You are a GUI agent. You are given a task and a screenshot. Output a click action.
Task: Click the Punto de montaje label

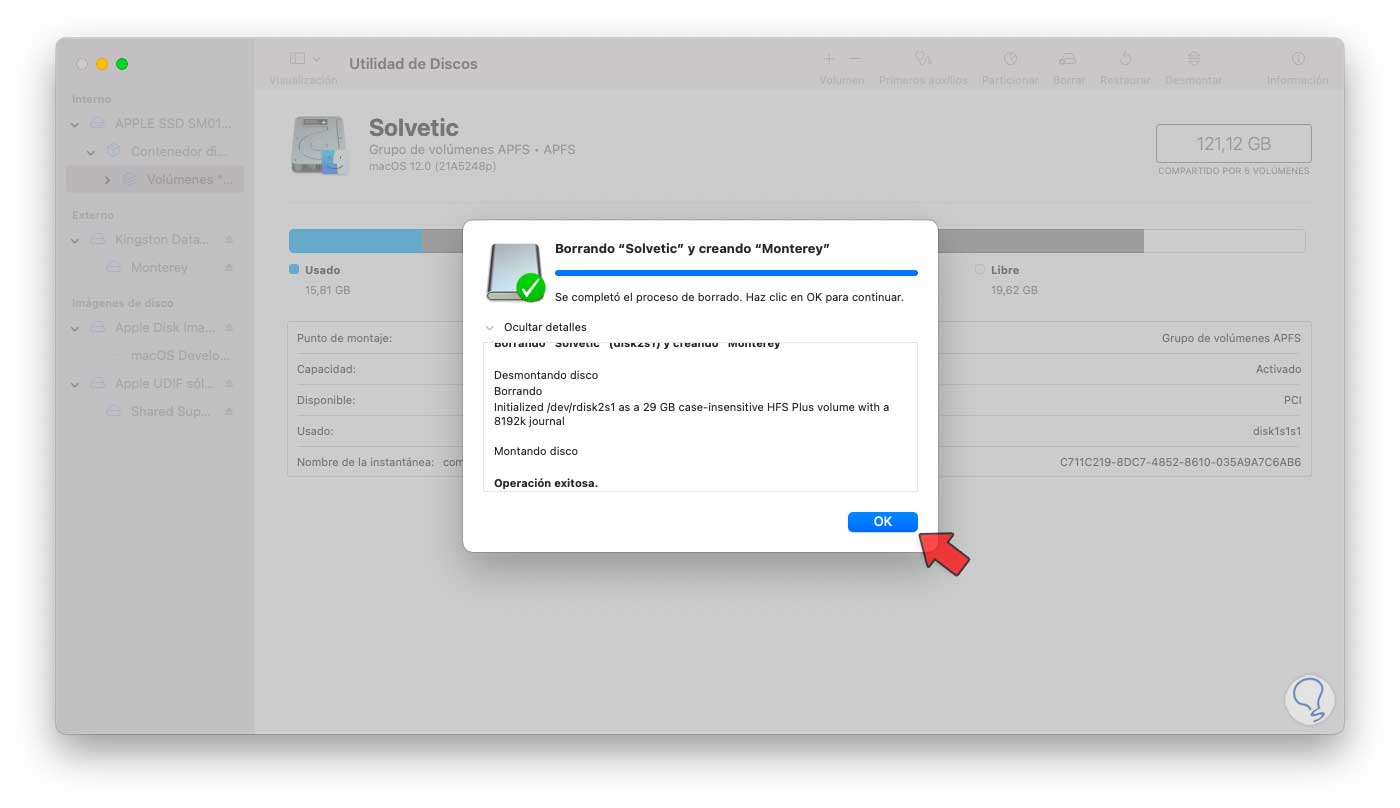pos(344,338)
